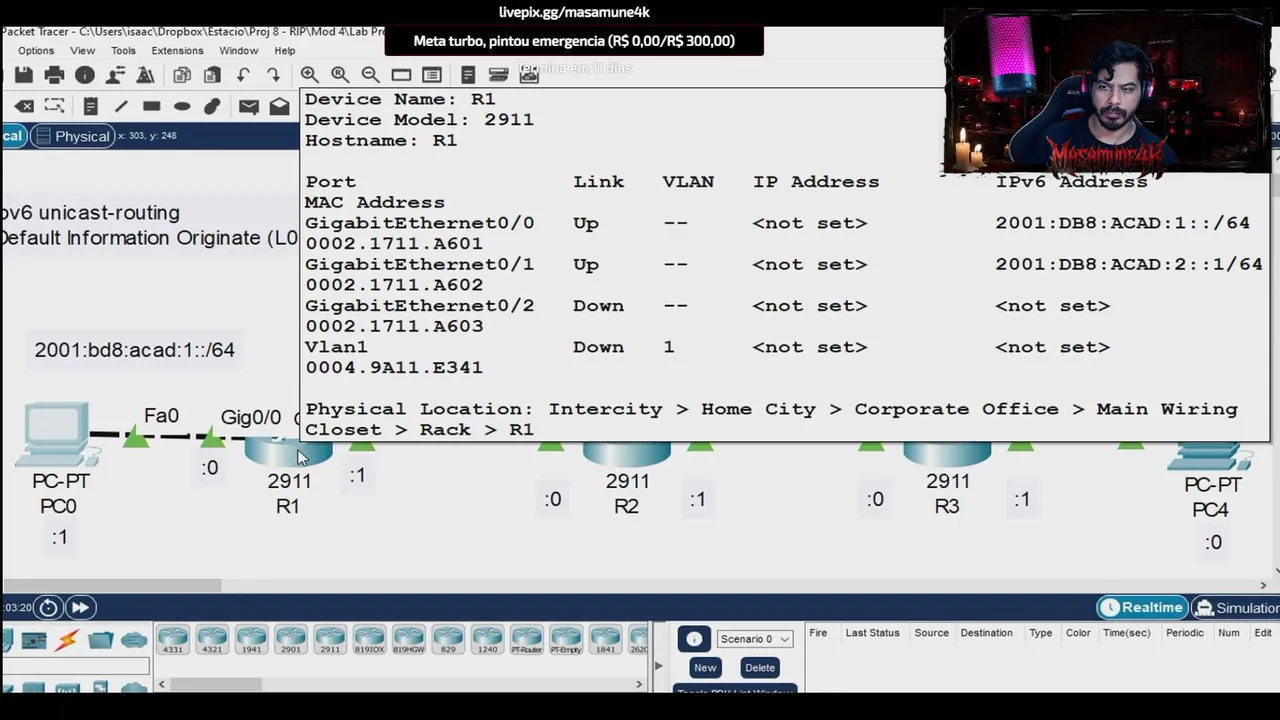Click the Undo arrow icon
This screenshot has width=1280, height=720.
point(243,75)
